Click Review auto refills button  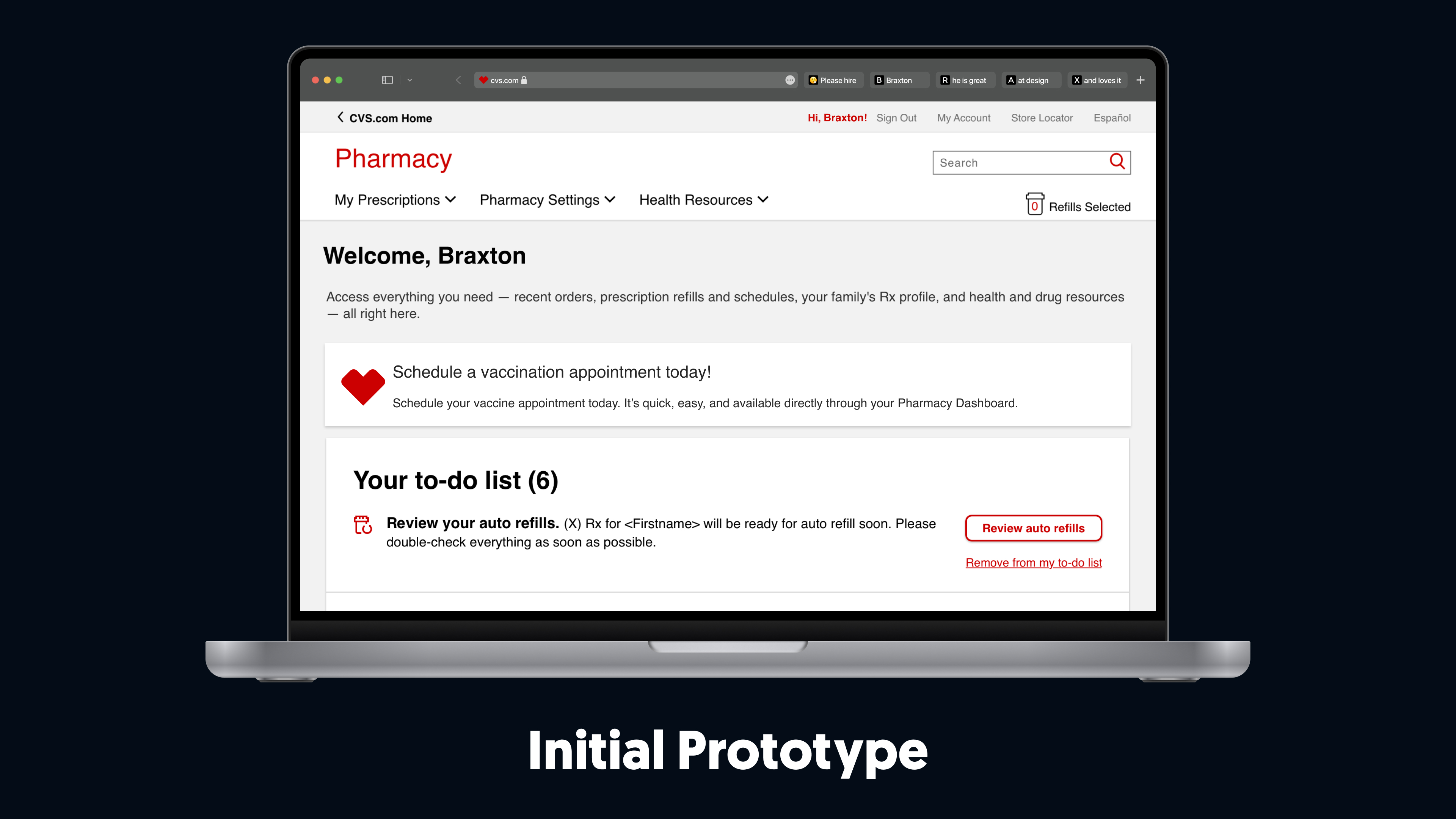[x=1032, y=527]
